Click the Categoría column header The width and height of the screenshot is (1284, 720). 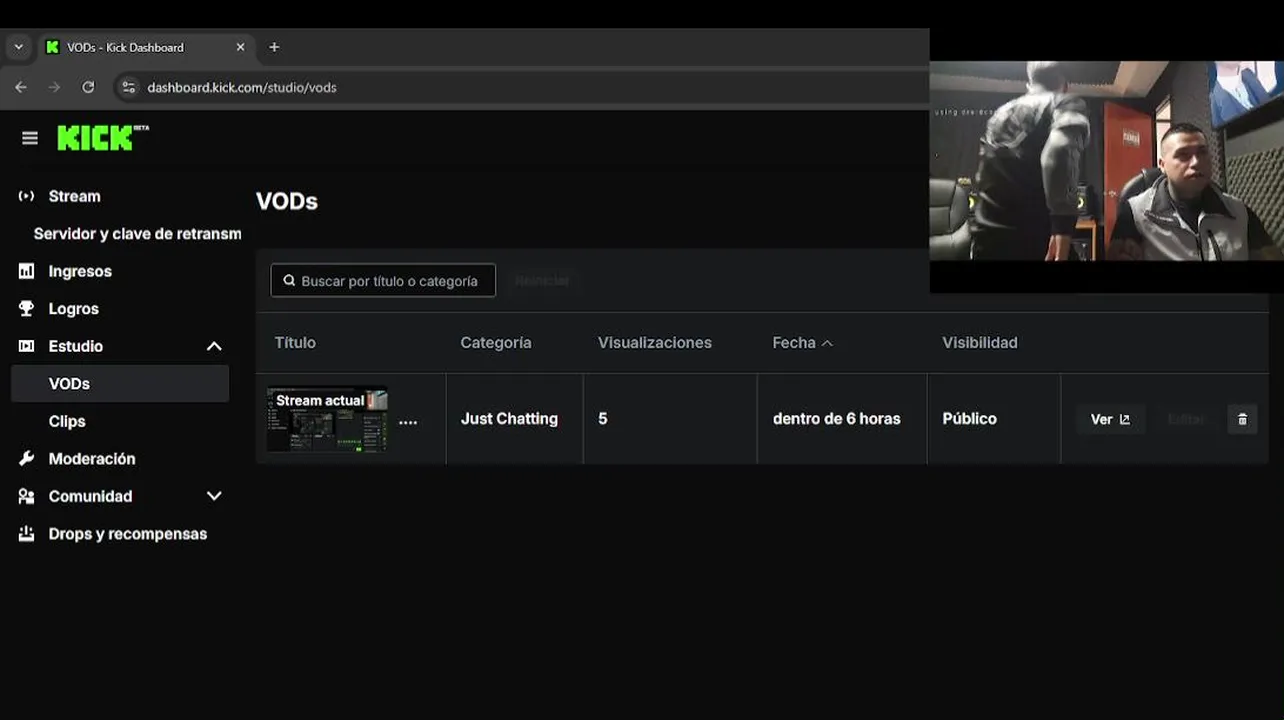pos(496,343)
